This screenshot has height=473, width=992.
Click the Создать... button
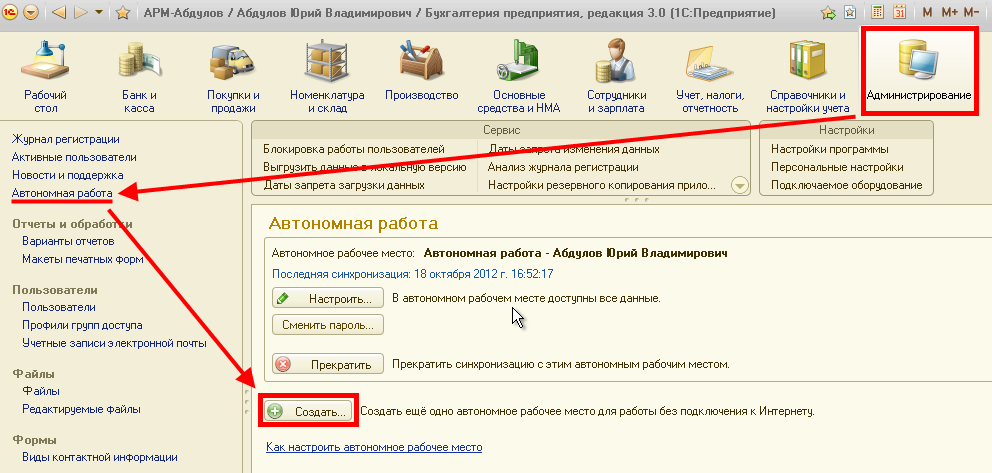click(x=308, y=412)
